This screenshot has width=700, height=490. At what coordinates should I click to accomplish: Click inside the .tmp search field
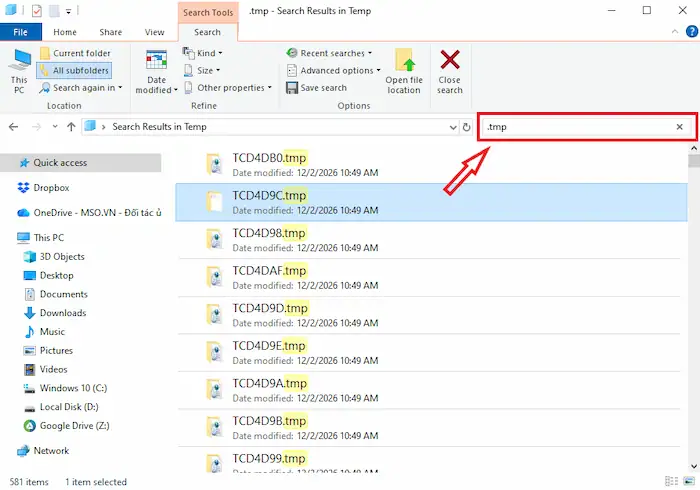[x=570, y=127]
